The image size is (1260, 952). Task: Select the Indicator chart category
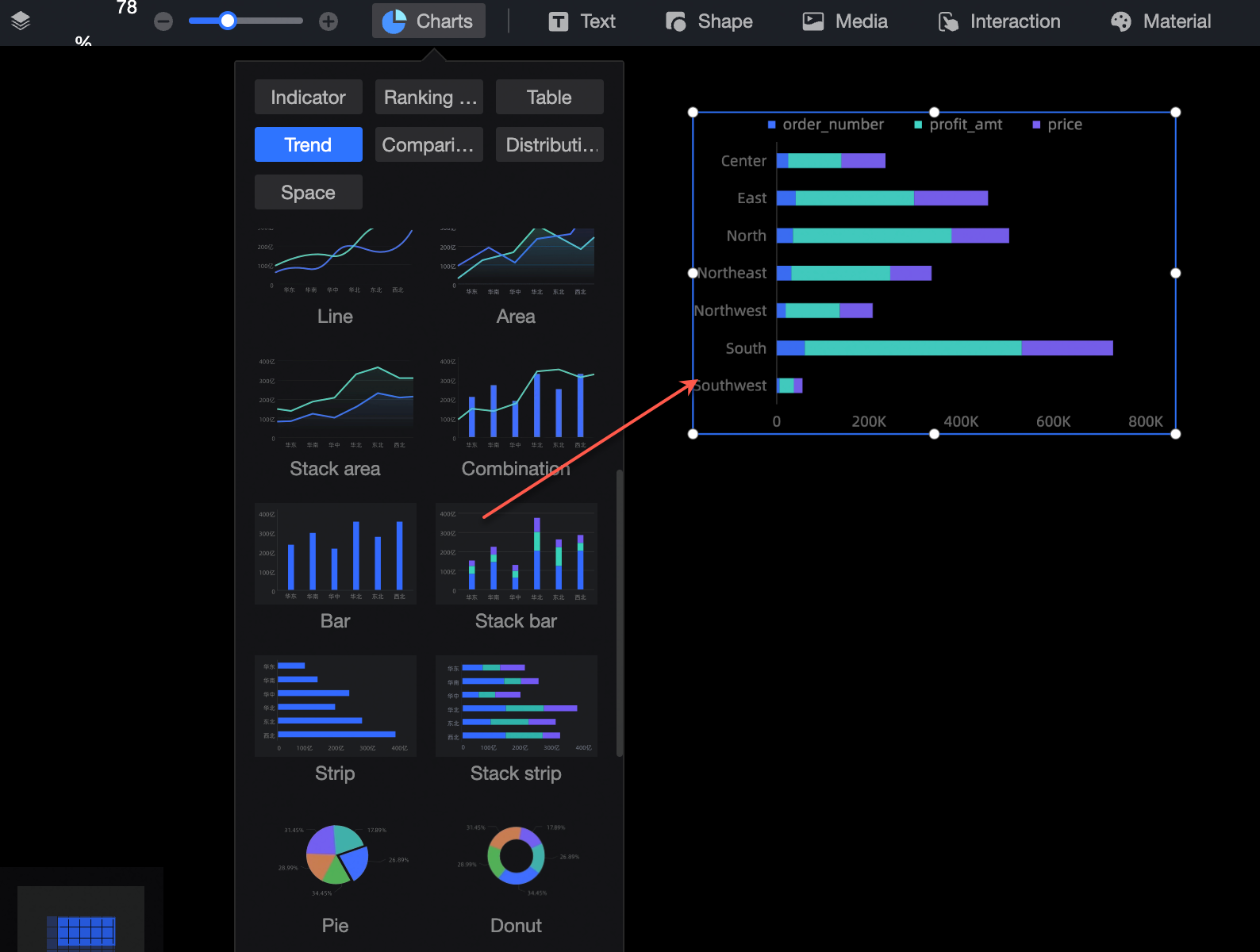tap(309, 97)
